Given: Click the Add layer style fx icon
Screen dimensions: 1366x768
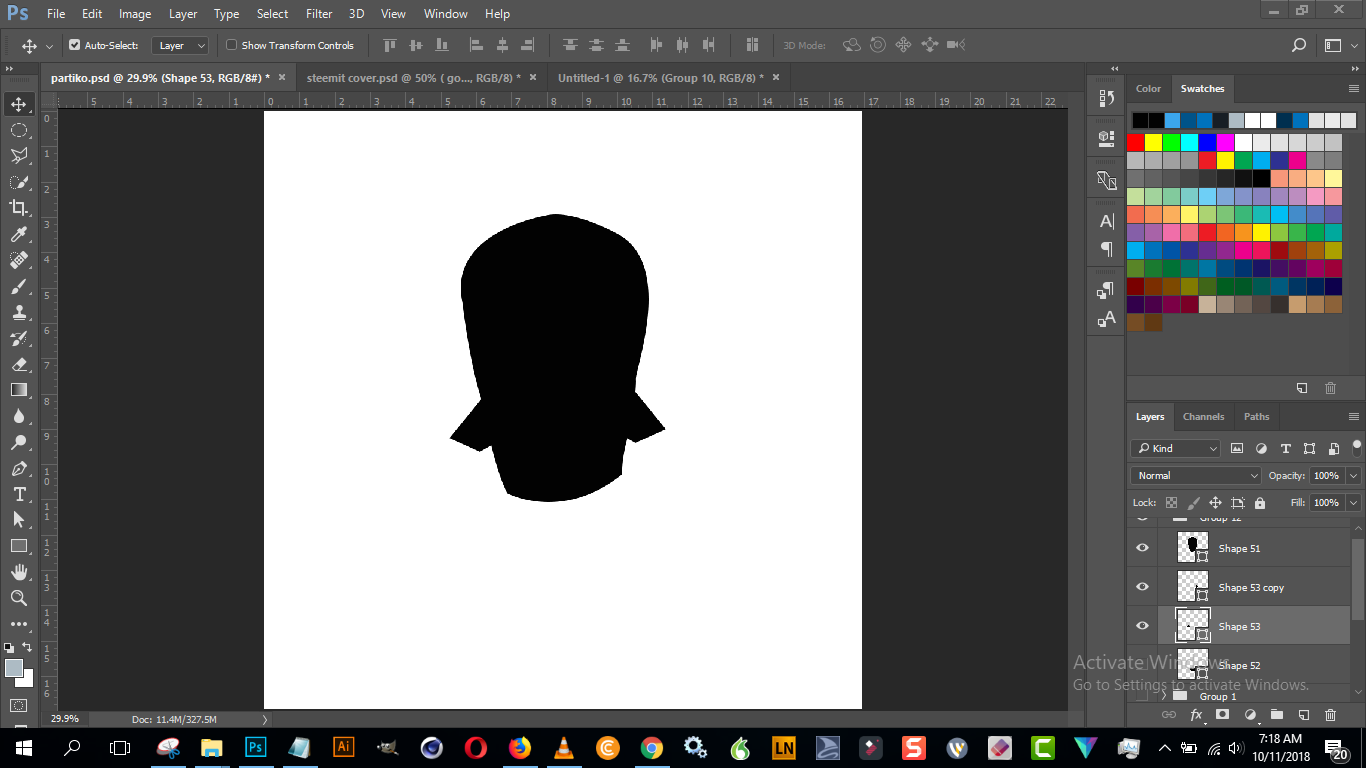Looking at the screenshot, I should pyautogui.click(x=1195, y=715).
